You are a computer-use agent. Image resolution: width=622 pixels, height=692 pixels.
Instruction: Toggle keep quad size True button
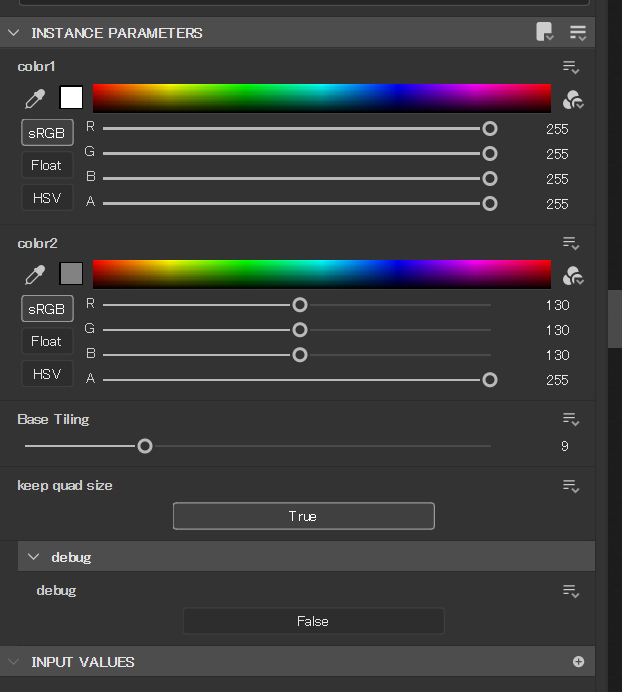303,516
